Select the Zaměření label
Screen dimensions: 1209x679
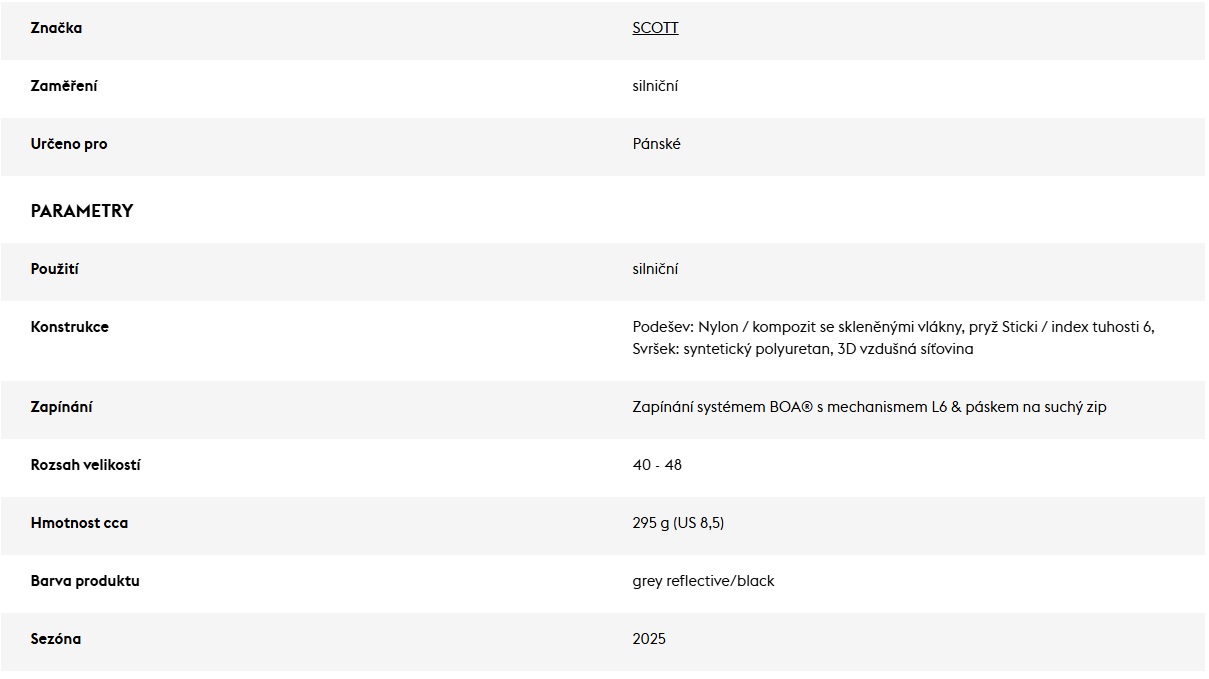pyautogui.click(x=64, y=86)
